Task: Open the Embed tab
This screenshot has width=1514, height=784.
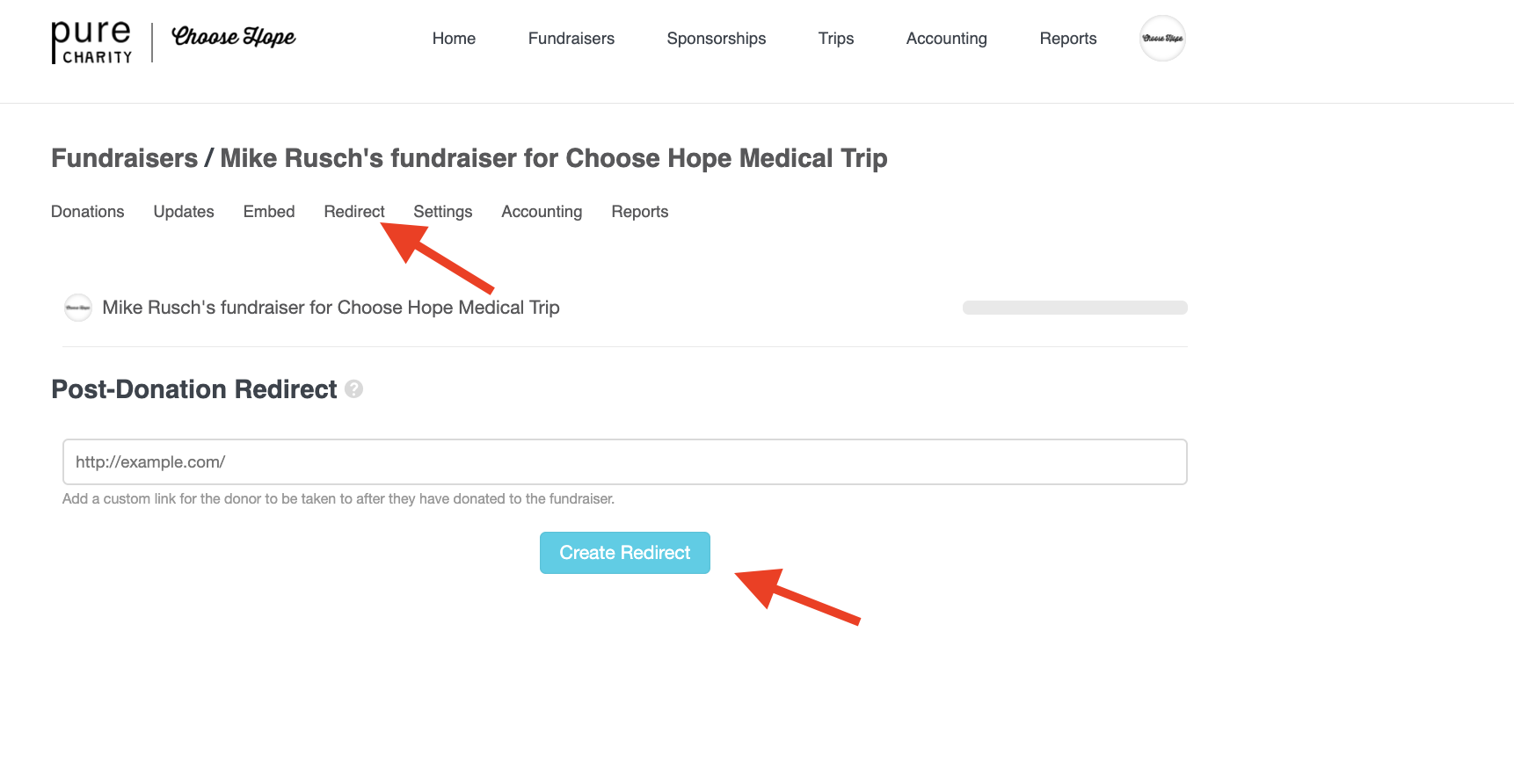Action: [x=269, y=212]
